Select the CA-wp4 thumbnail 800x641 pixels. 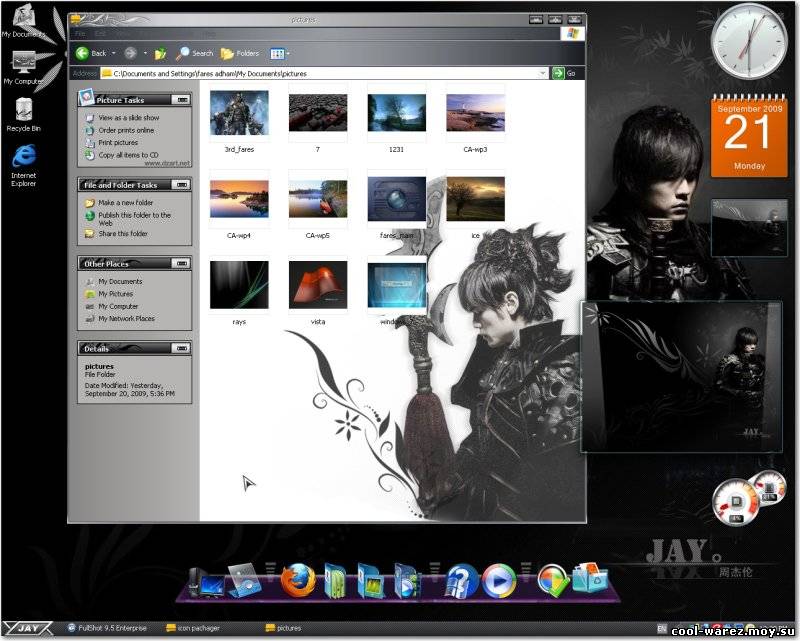point(239,199)
